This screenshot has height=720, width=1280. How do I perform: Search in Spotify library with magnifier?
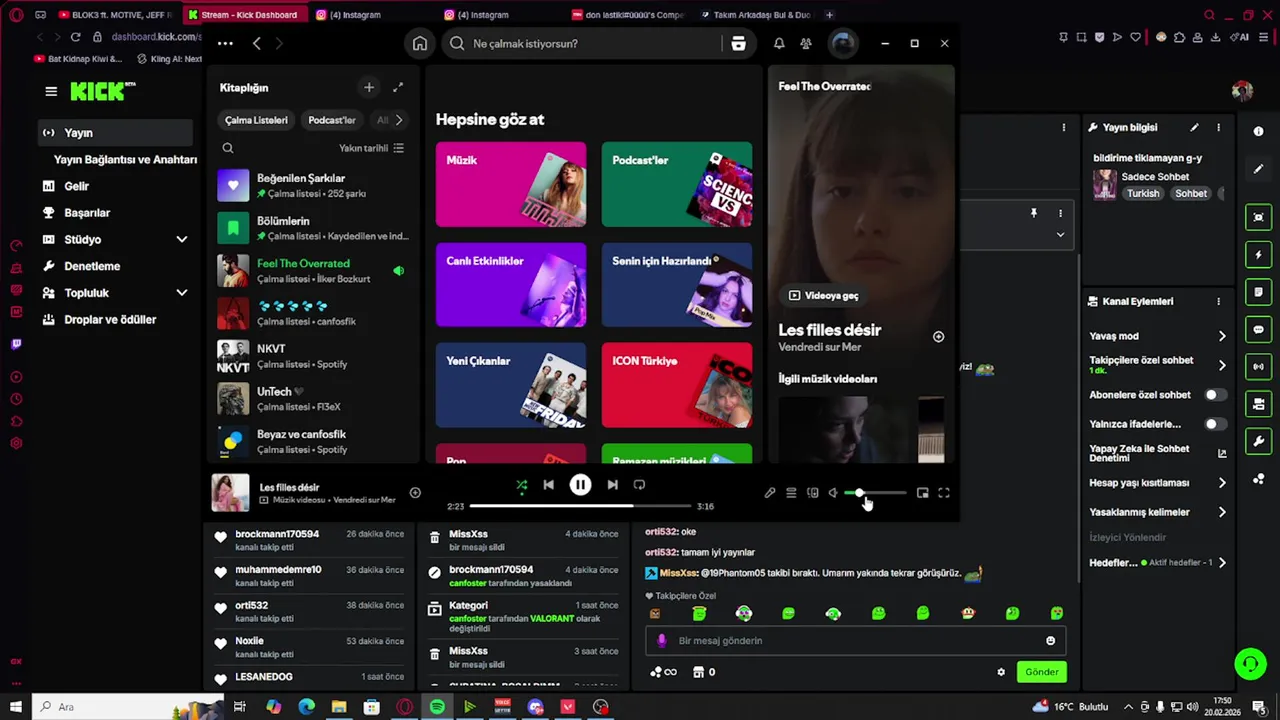coord(228,148)
